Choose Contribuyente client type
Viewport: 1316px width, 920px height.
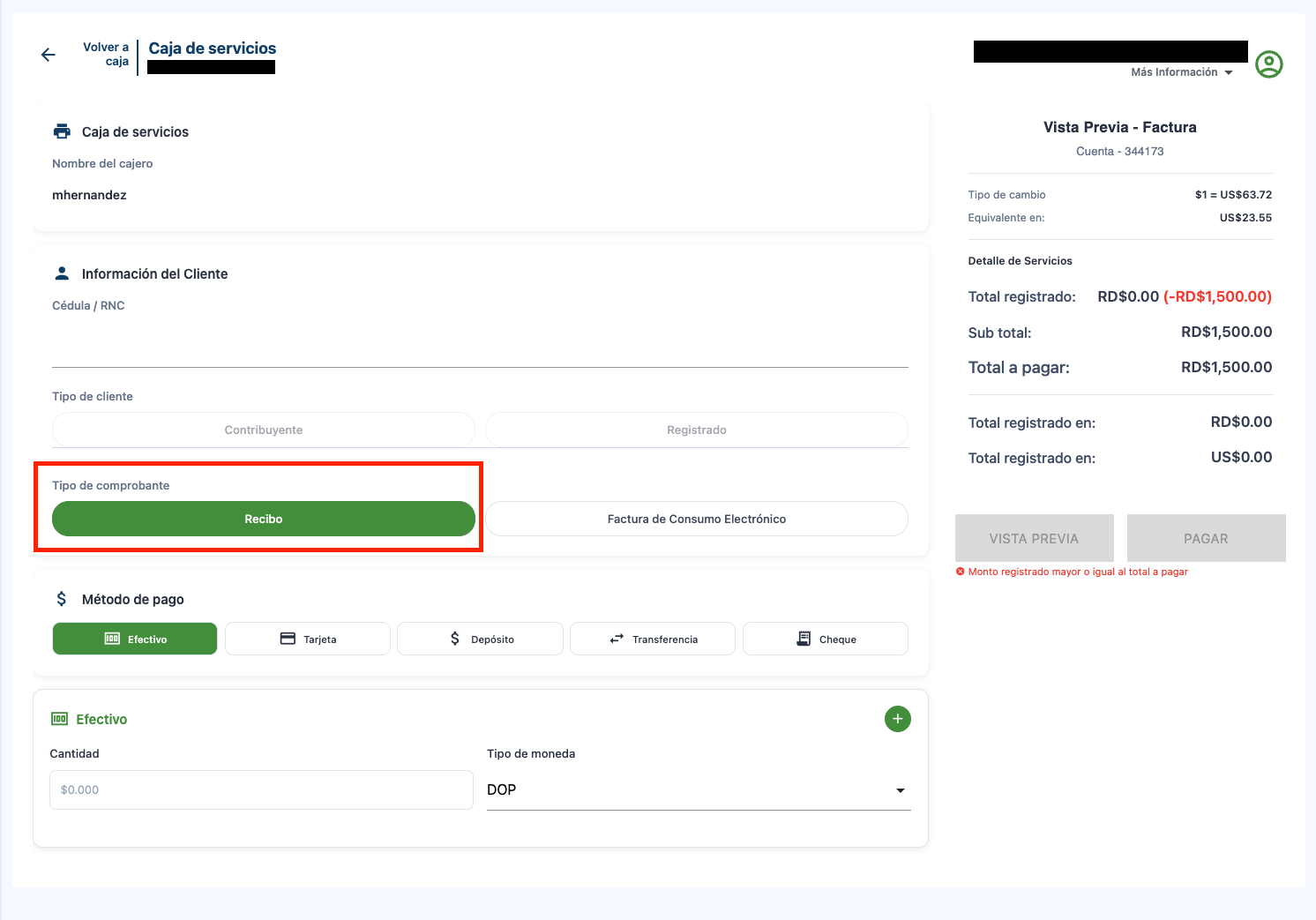click(263, 430)
